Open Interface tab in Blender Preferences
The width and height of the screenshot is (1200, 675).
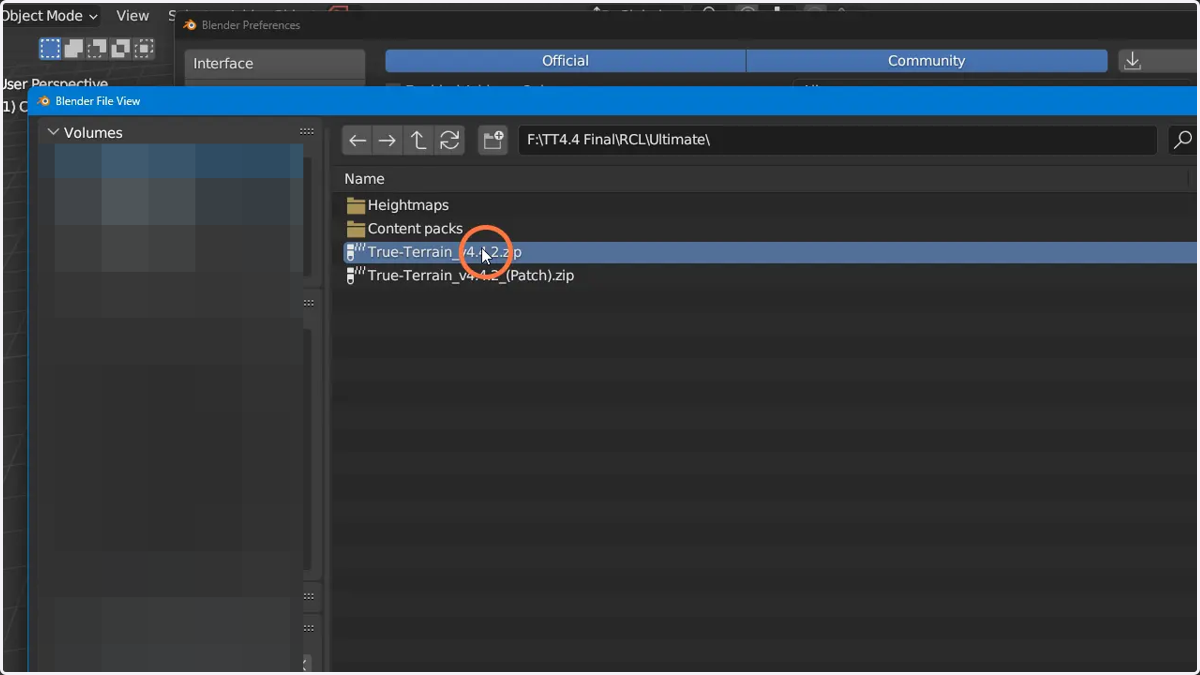[275, 63]
